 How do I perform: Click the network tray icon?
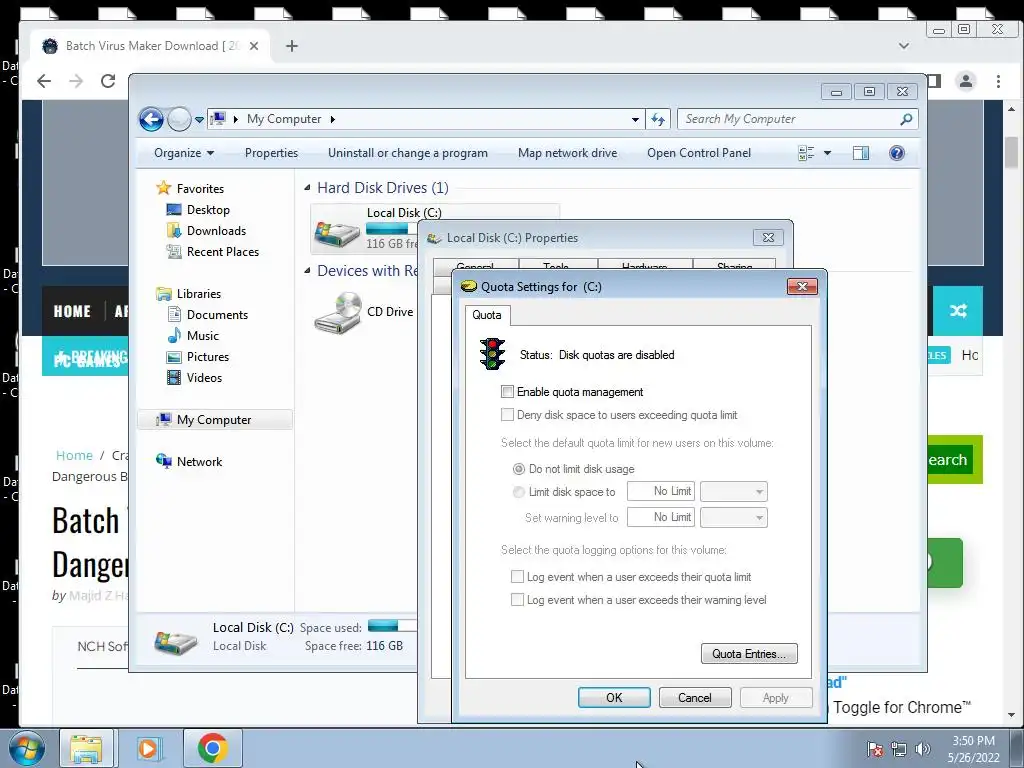pos(899,749)
